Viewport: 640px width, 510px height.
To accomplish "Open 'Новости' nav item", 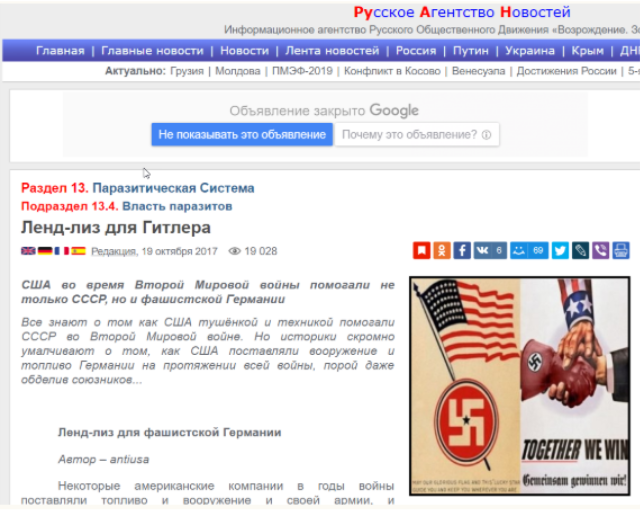I will [x=244, y=51].
